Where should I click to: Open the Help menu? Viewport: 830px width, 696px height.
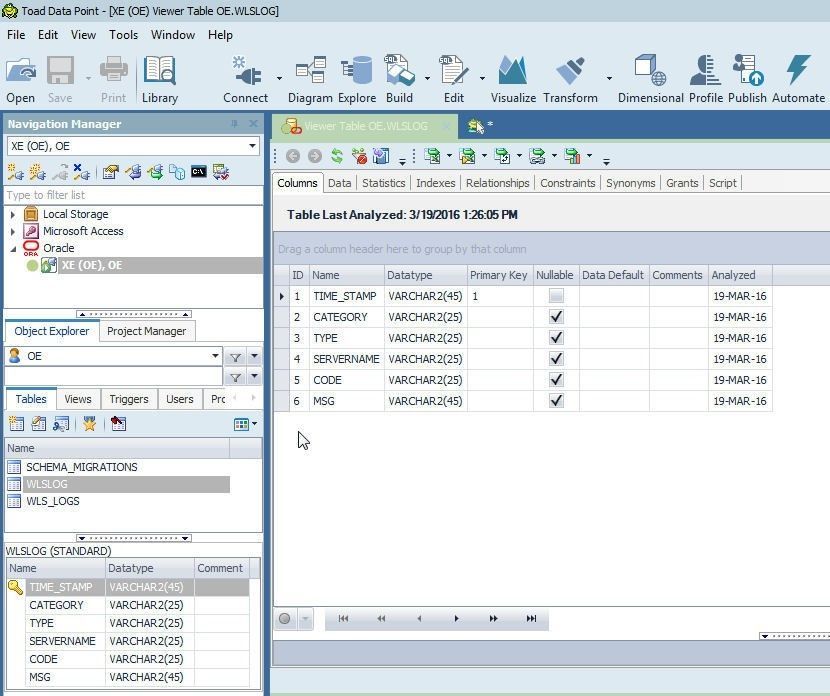(220, 35)
